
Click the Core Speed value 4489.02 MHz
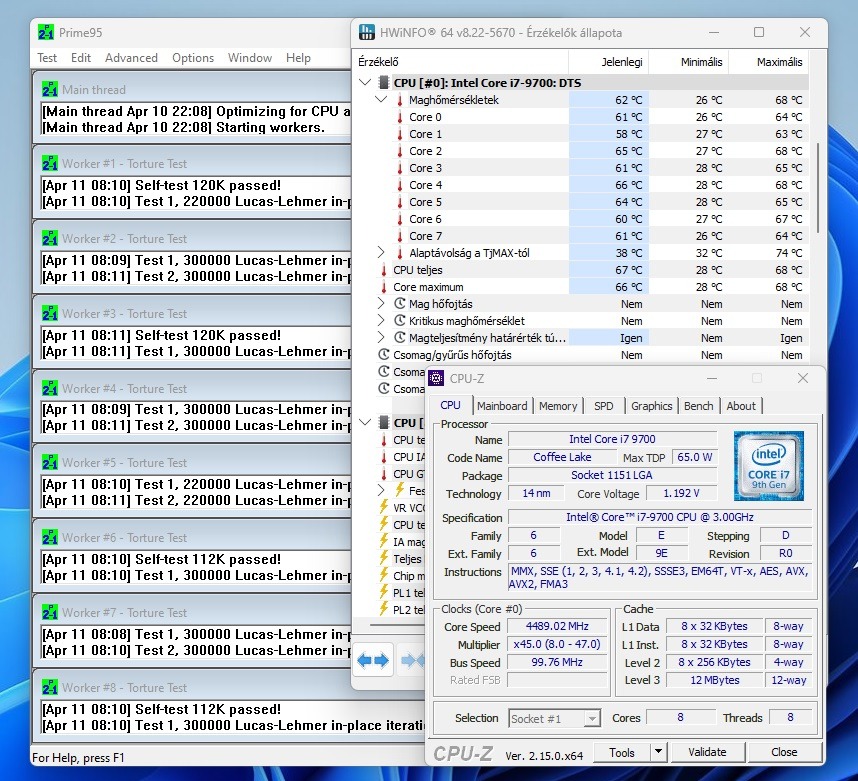pyautogui.click(x=557, y=626)
